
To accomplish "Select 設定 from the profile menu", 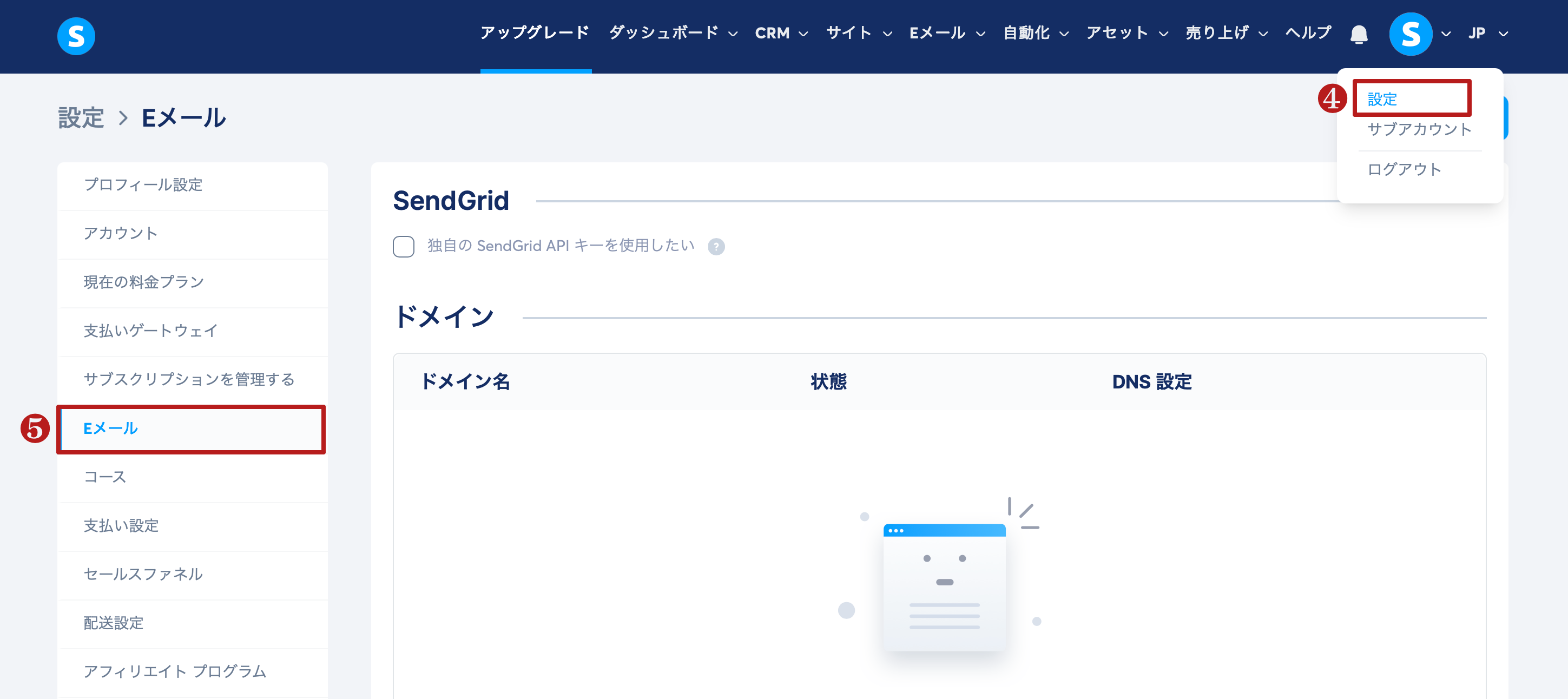I will point(1382,98).
